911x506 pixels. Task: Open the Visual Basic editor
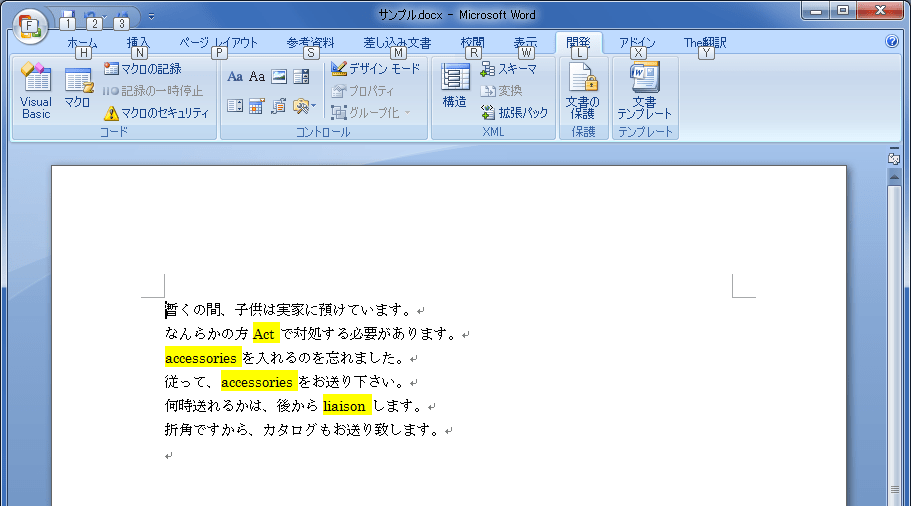point(36,90)
